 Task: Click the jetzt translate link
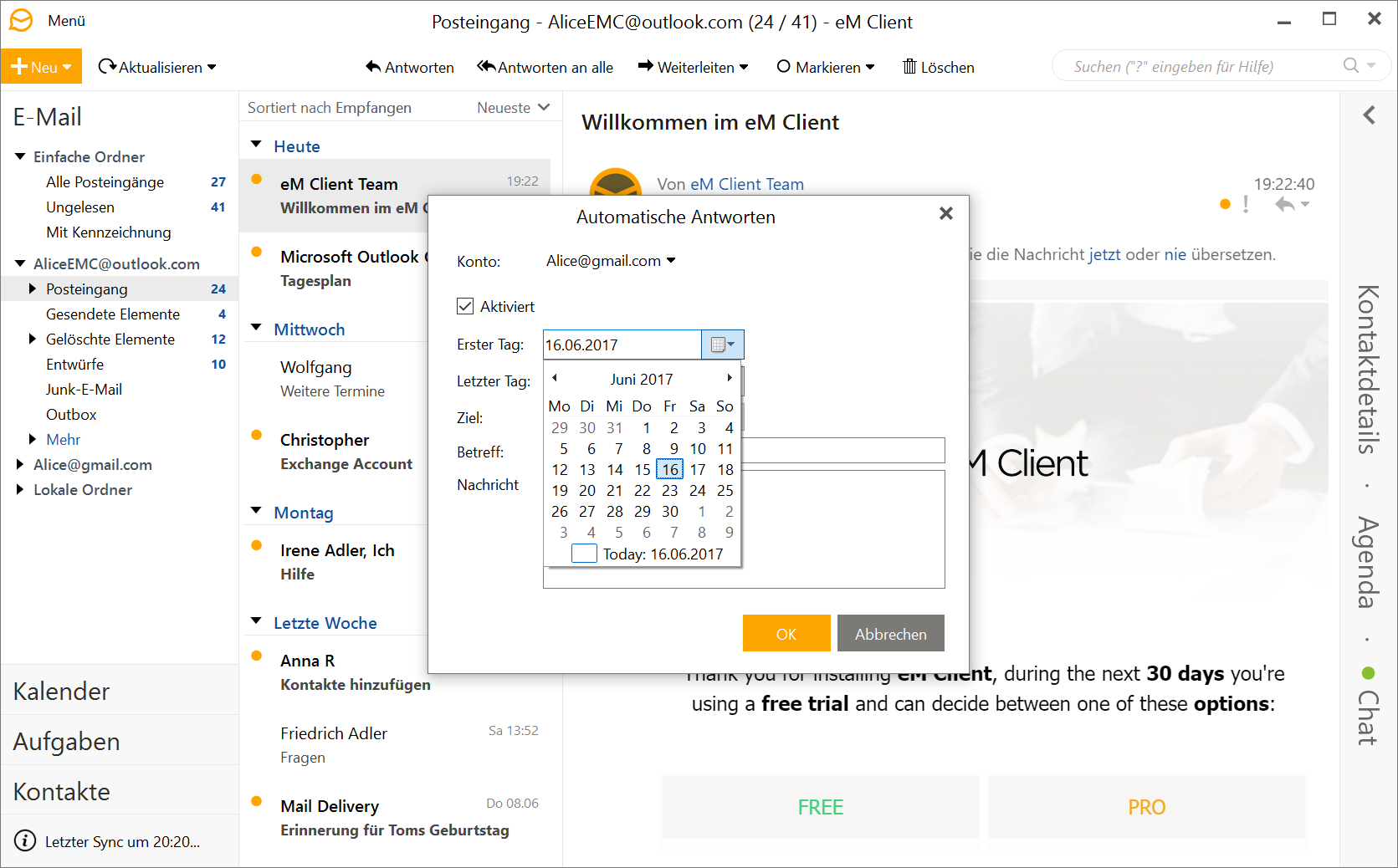click(1104, 254)
